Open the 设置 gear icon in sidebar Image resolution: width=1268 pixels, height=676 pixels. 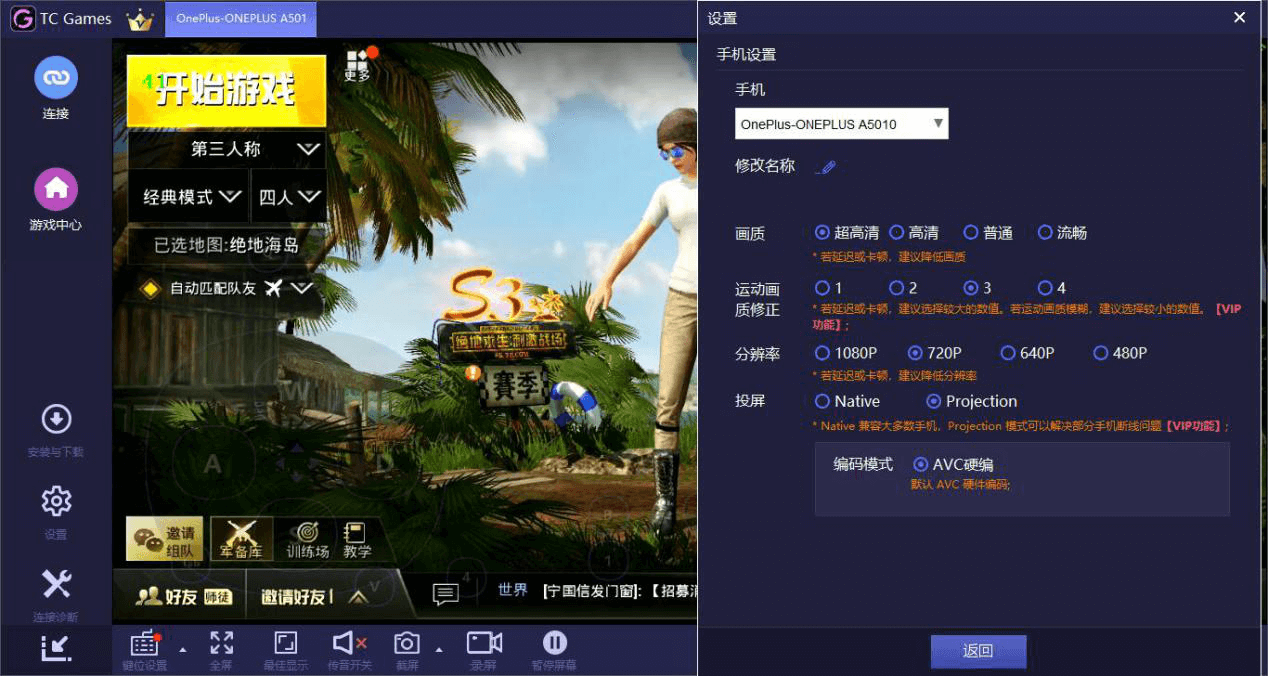click(56, 502)
